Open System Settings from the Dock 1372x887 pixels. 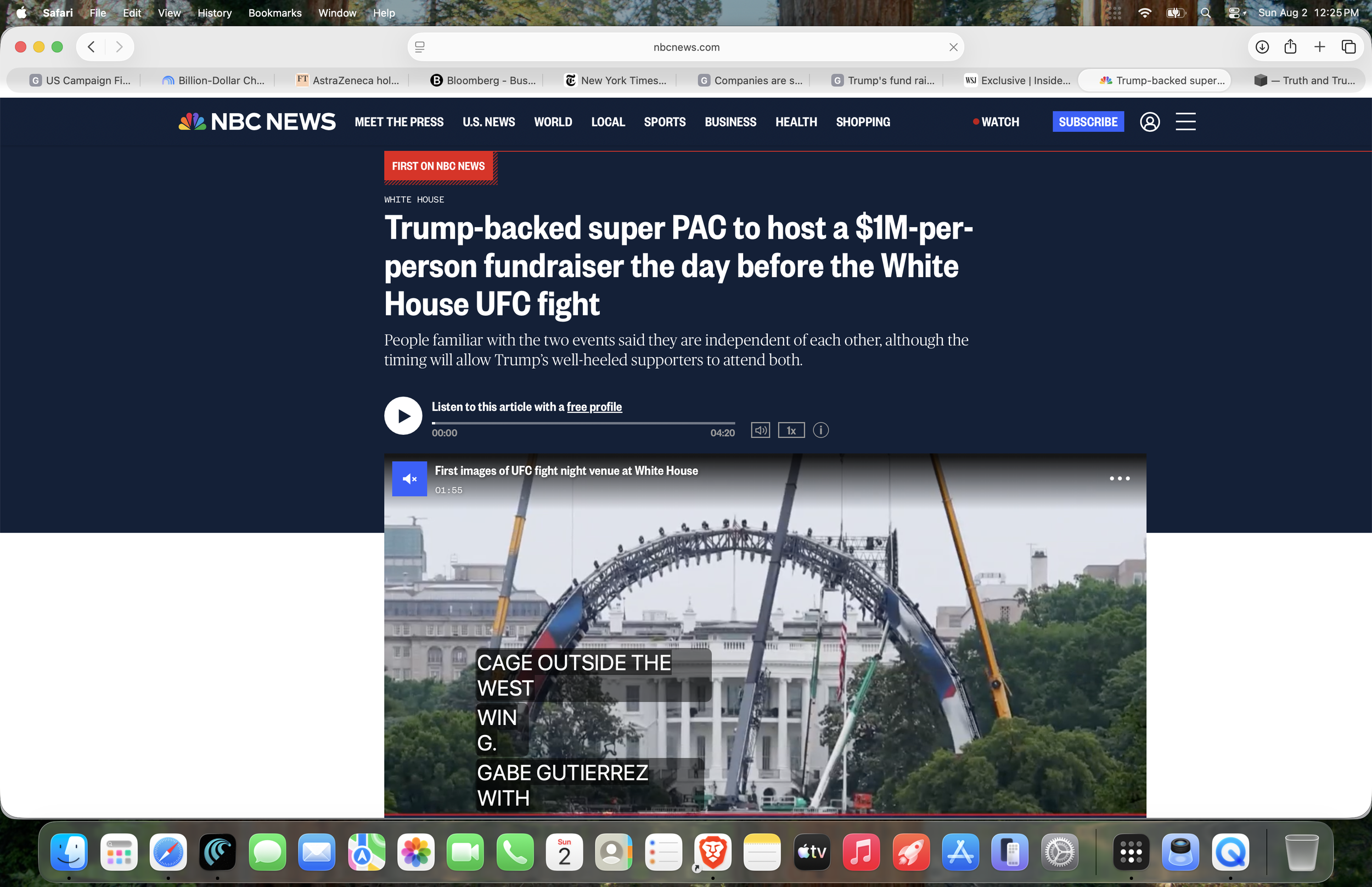tap(1059, 852)
